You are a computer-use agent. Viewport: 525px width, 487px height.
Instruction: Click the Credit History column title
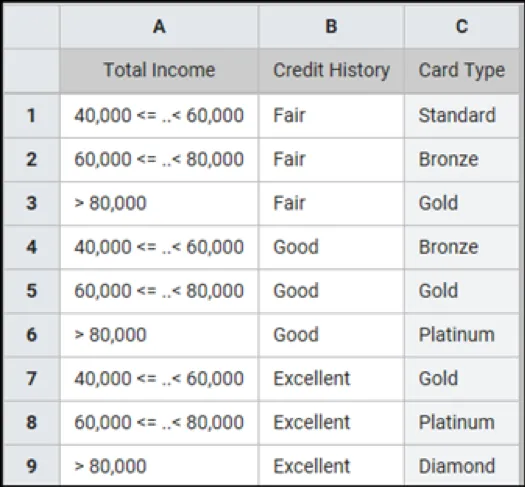pos(331,70)
